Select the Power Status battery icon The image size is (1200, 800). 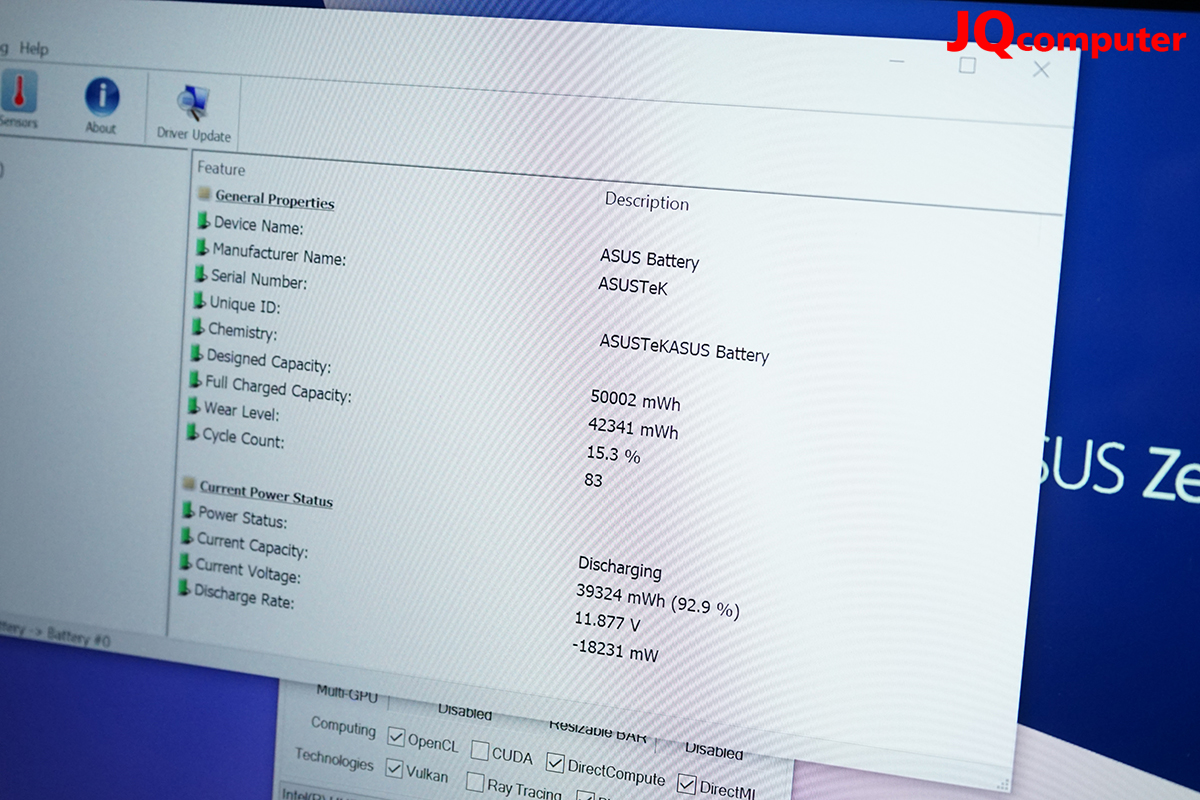[188, 510]
